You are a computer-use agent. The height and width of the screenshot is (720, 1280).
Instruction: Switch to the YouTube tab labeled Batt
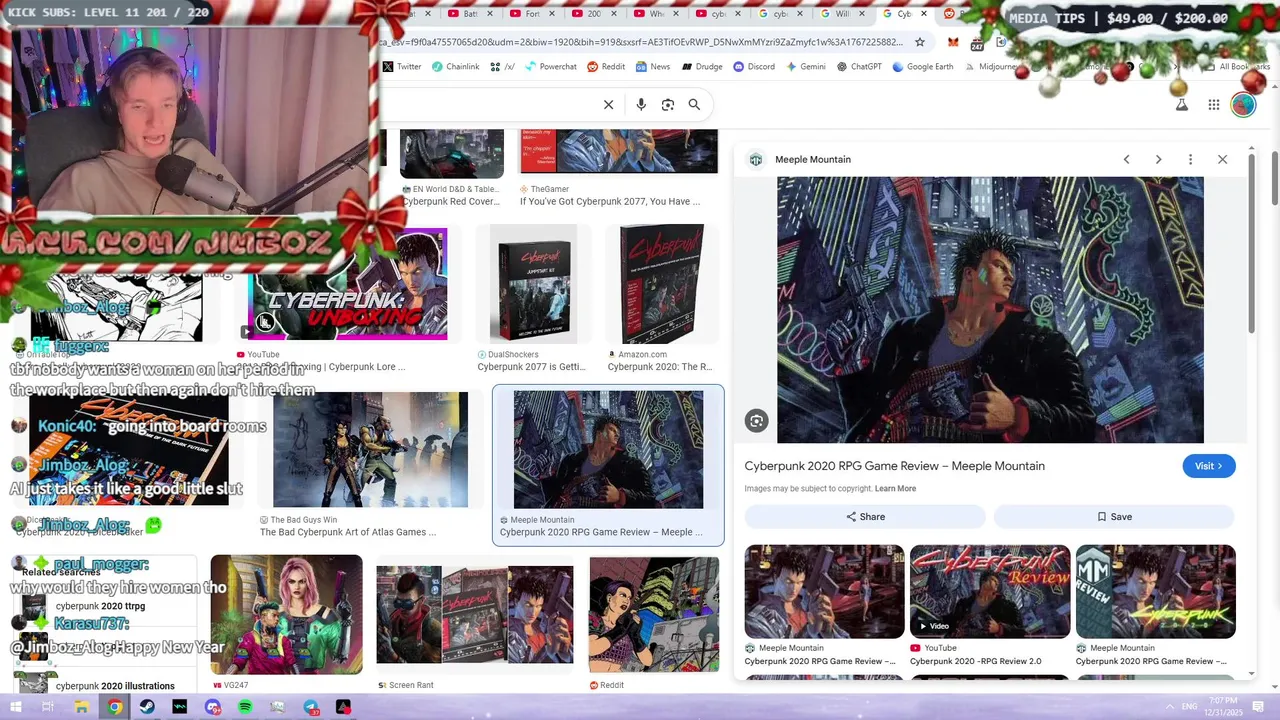point(469,14)
